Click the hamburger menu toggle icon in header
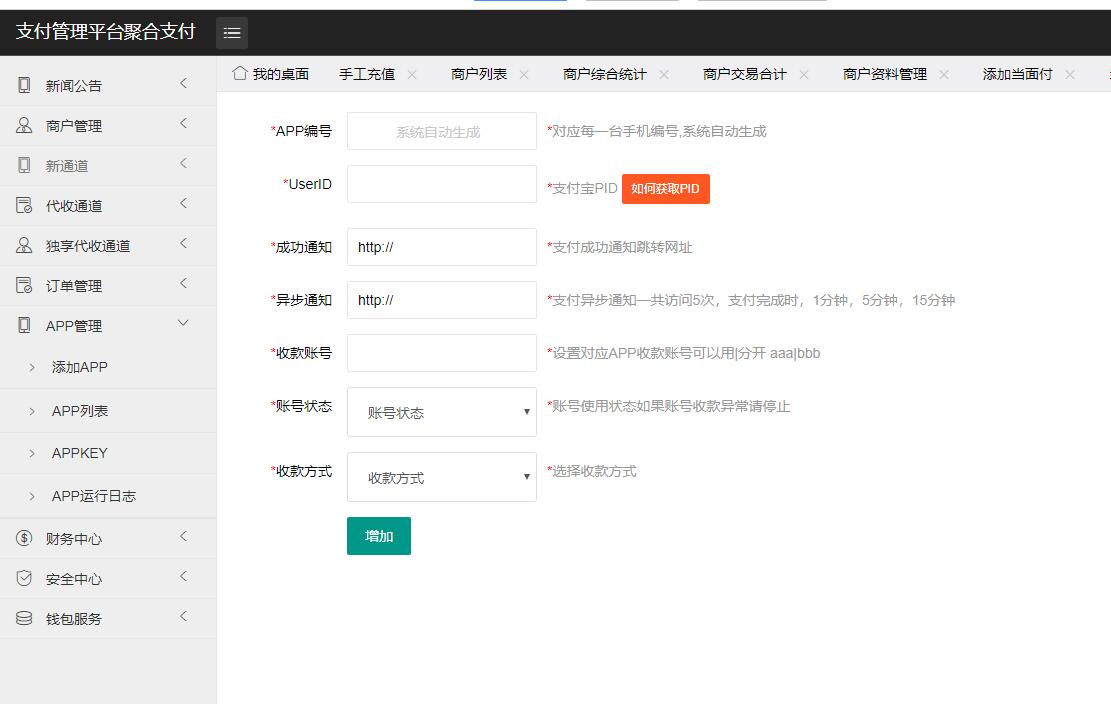This screenshot has height=704, width=1111. 232,33
